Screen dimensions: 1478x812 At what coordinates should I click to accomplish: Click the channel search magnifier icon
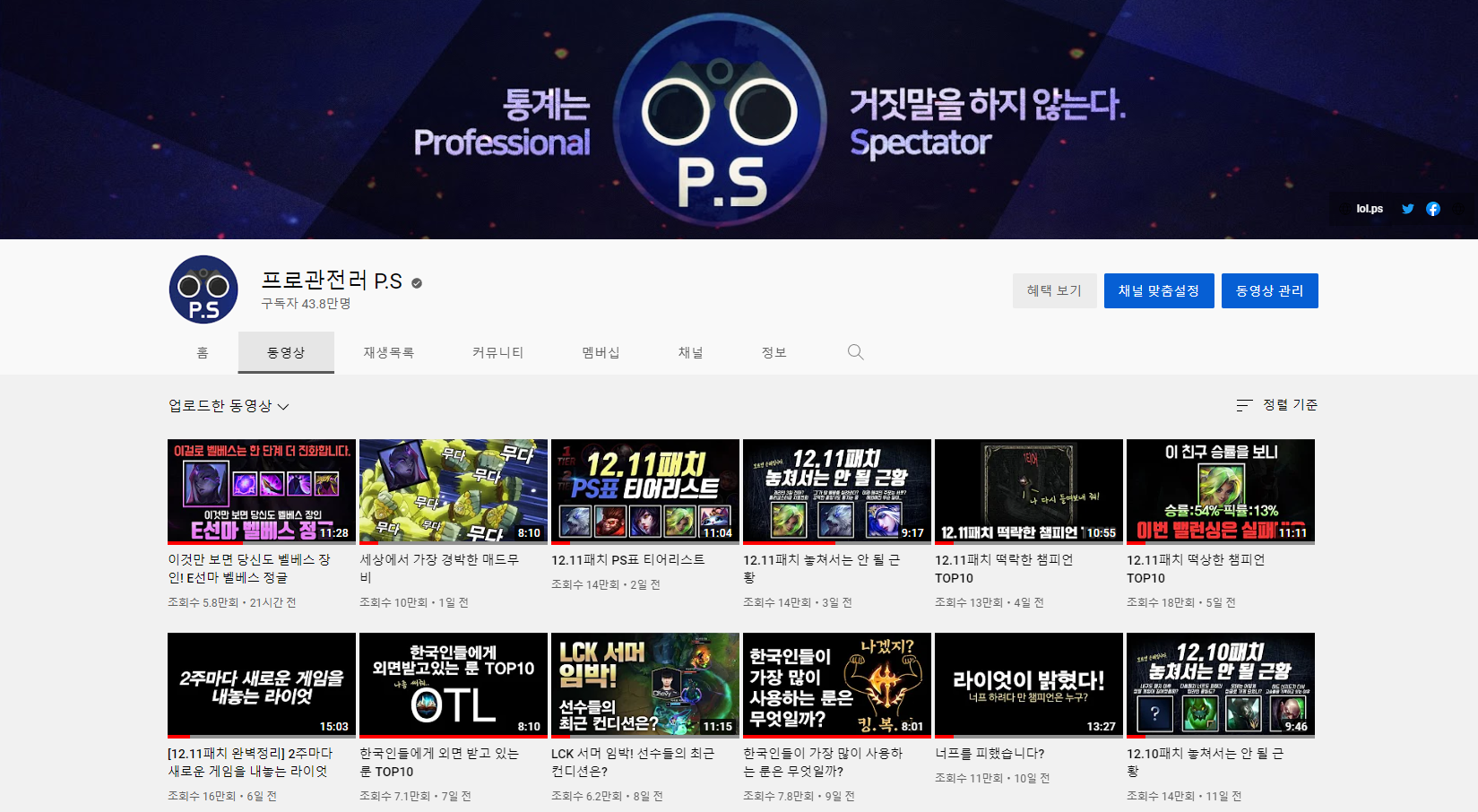[856, 352]
